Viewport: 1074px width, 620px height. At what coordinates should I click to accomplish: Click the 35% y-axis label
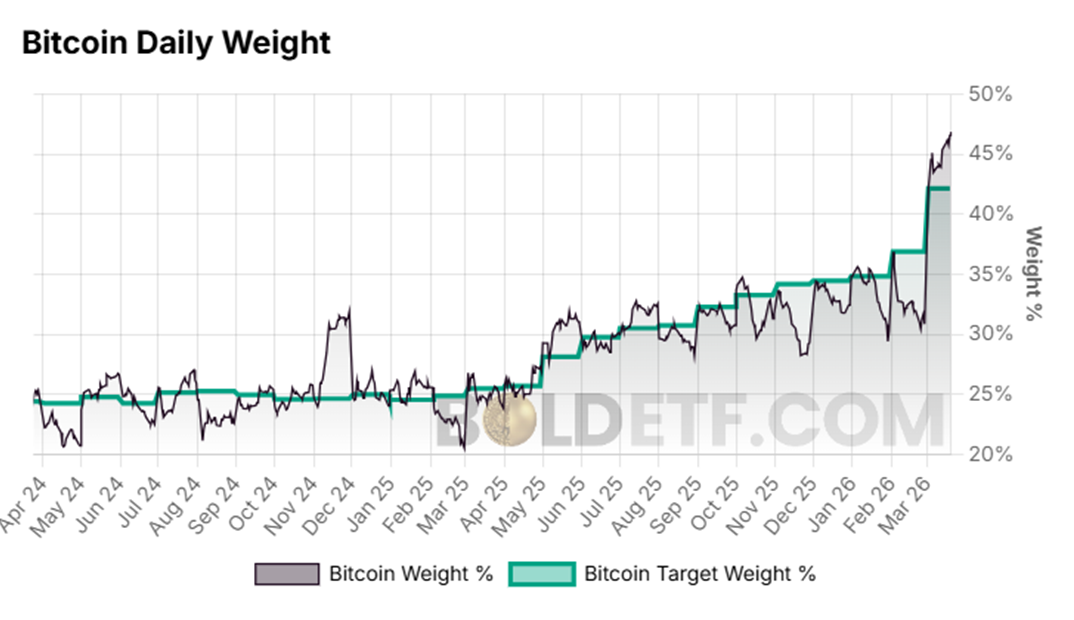click(989, 274)
